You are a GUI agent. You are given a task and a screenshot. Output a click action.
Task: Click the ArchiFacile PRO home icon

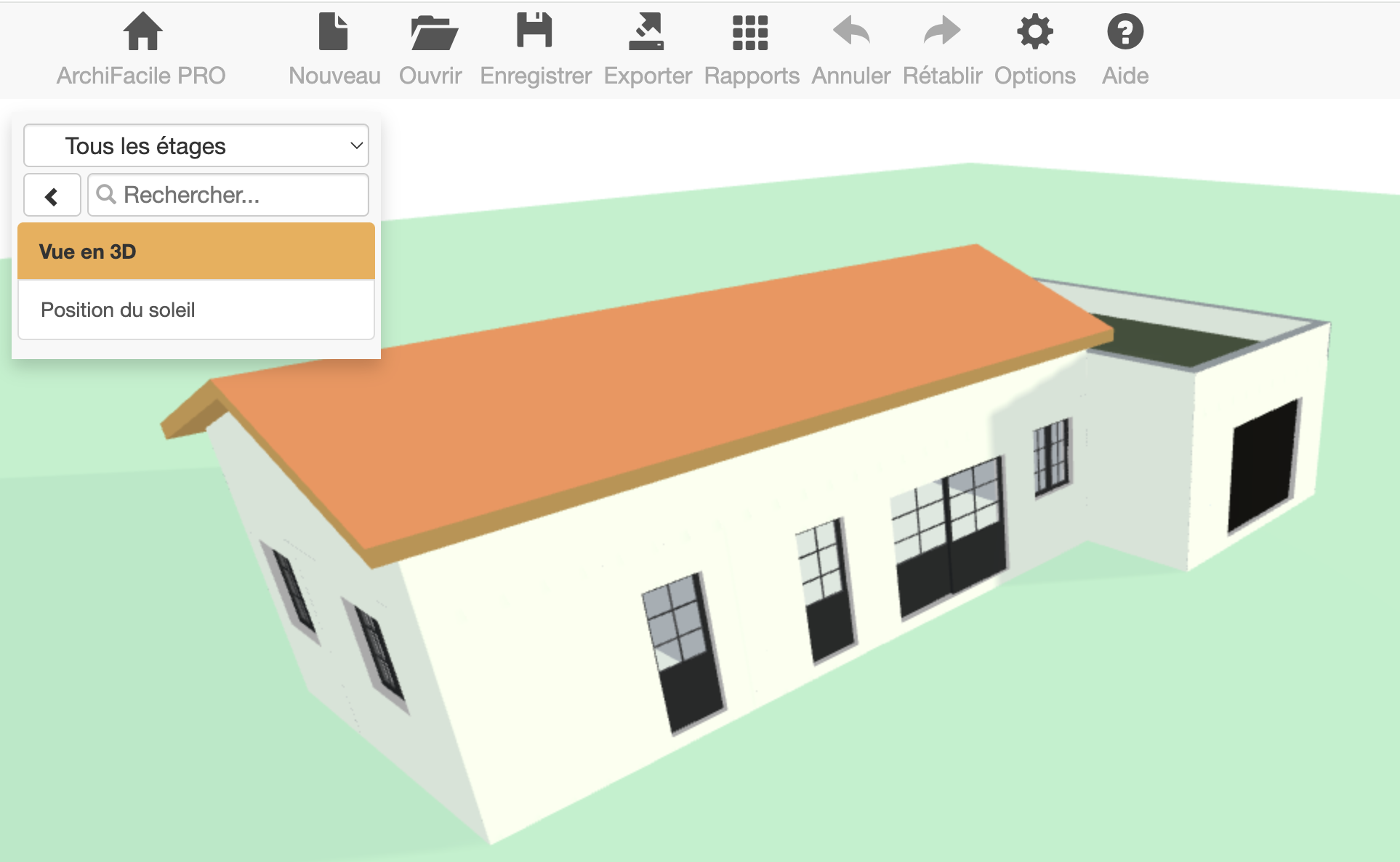pyautogui.click(x=142, y=32)
